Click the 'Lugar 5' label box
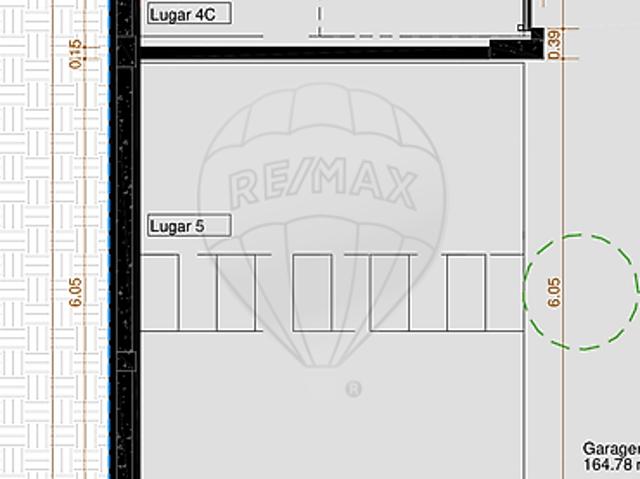 (x=189, y=225)
